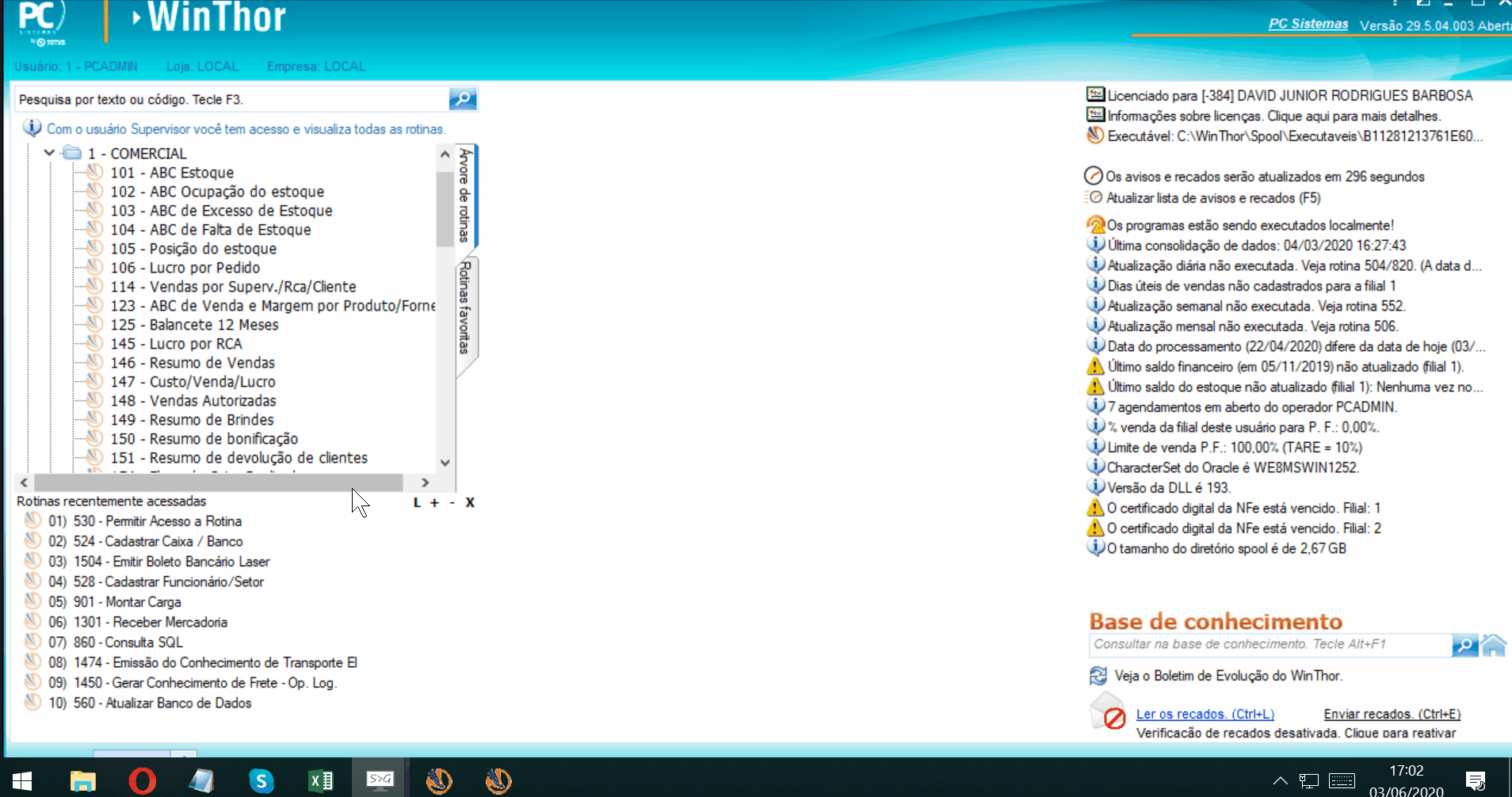This screenshot has height=797, width=1512.
Task: Open Excel from the taskbar
Action: click(x=320, y=781)
